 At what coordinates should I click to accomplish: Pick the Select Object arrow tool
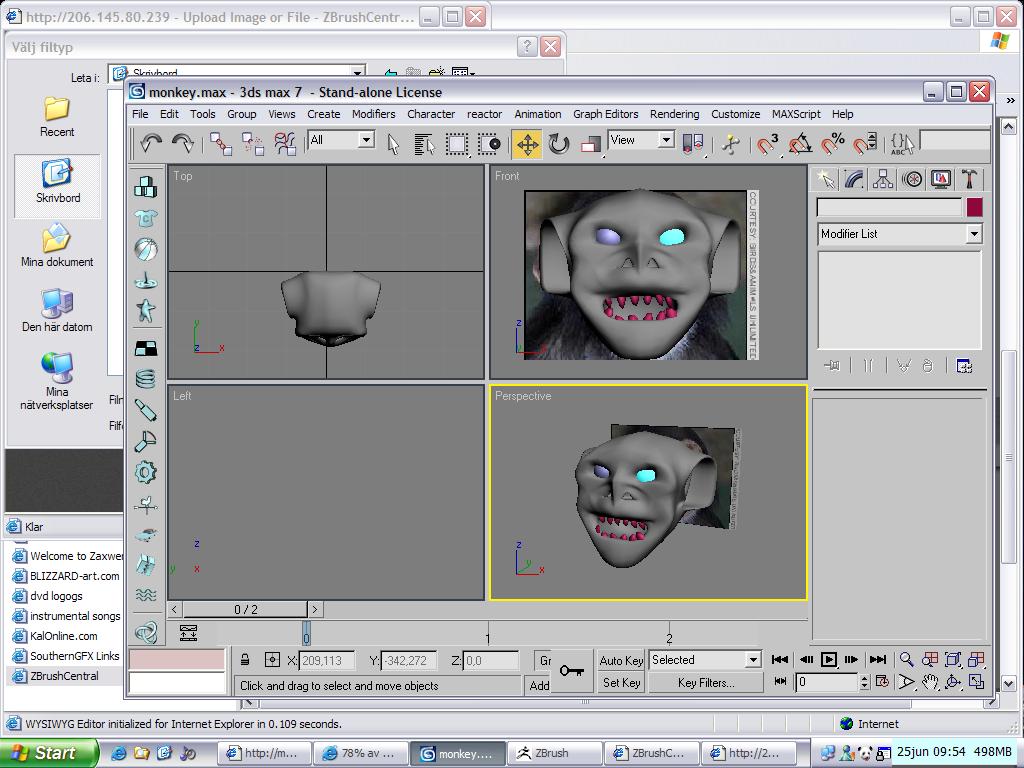click(393, 144)
